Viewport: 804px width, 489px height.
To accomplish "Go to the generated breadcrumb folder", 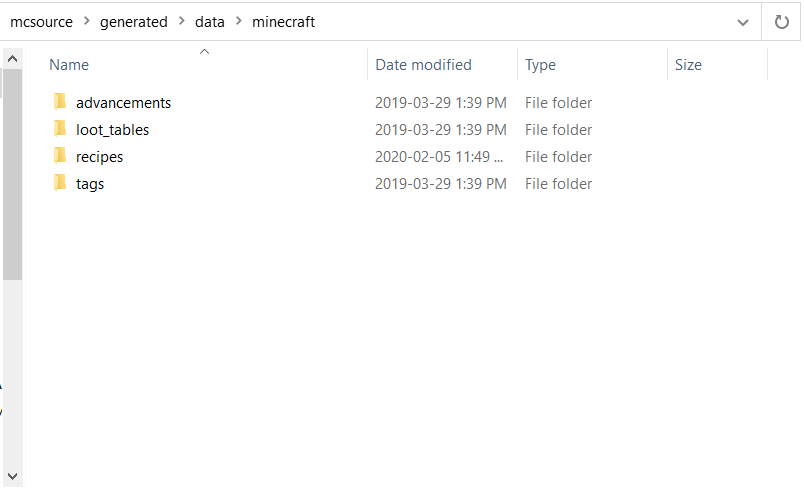I will pos(133,21).
